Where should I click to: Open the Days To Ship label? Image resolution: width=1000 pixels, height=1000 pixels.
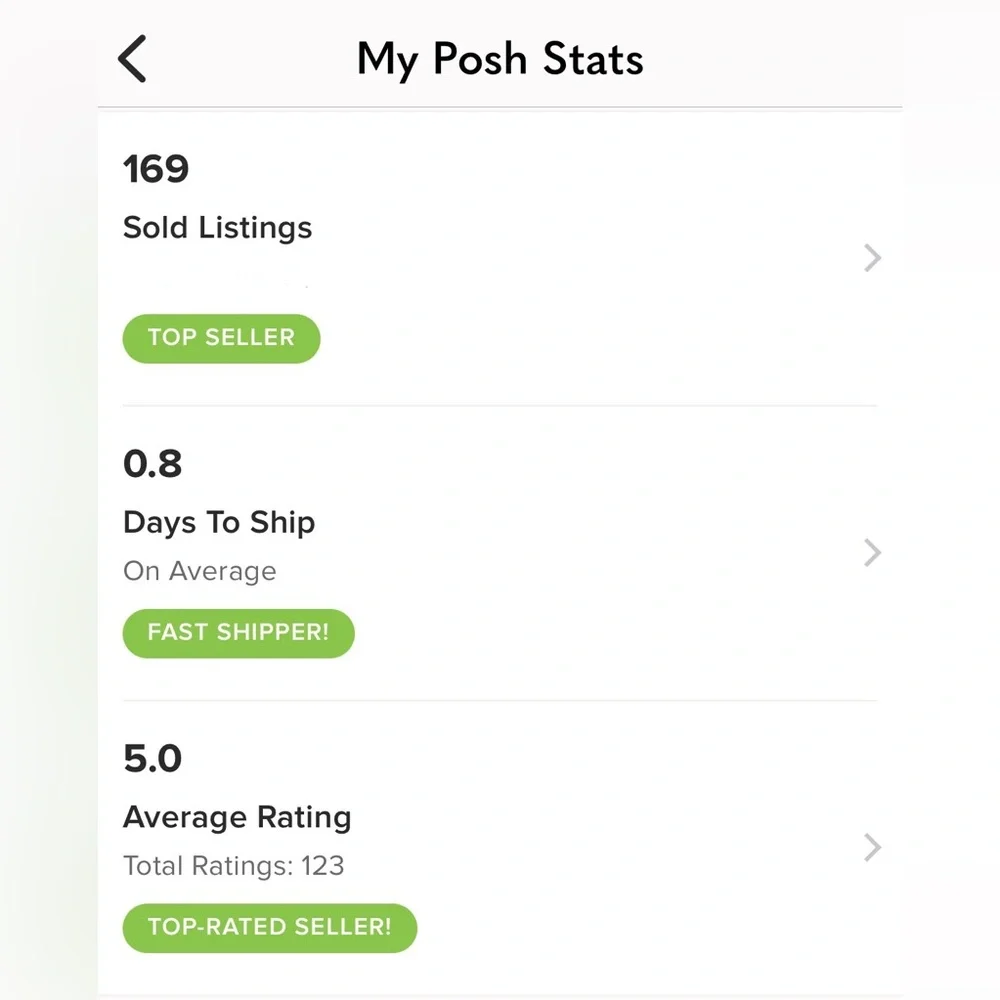219,522
